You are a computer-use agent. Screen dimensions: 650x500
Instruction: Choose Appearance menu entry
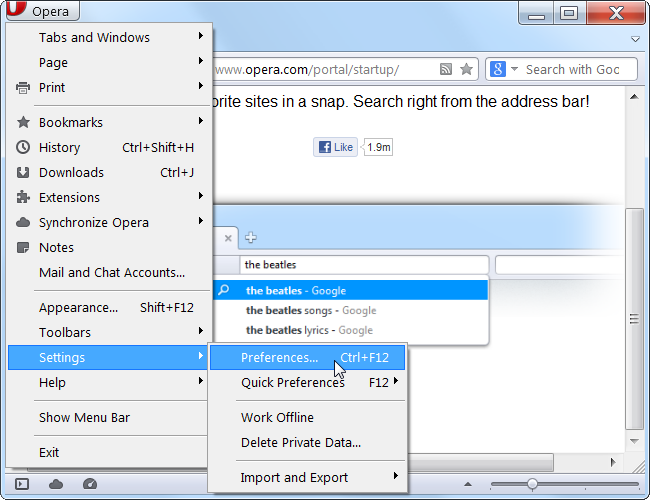(x=110, y=307)
